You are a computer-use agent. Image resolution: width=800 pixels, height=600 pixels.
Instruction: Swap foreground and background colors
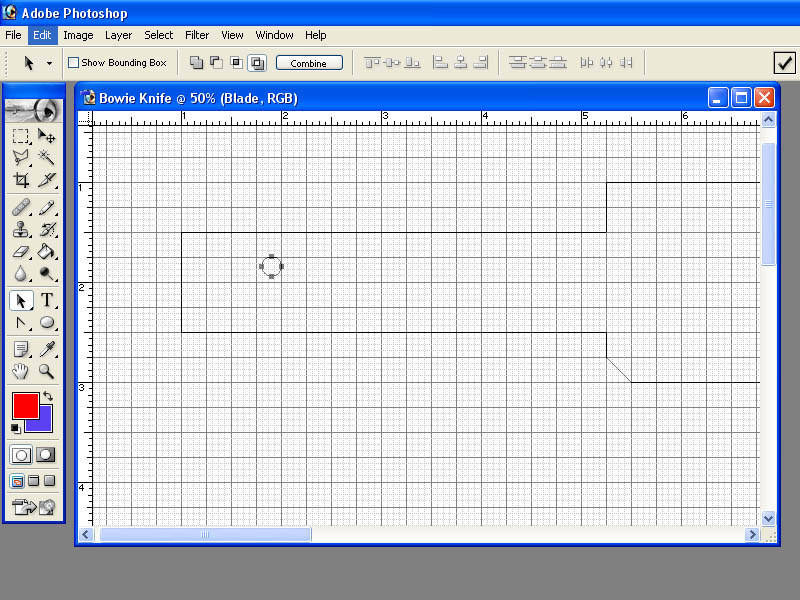click(x=48, y=396)
